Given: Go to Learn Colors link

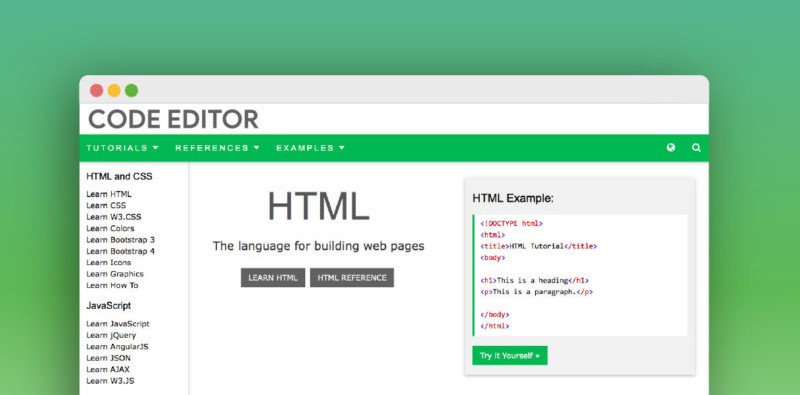Looking at the screenshot, I should (x=110, y=228).
